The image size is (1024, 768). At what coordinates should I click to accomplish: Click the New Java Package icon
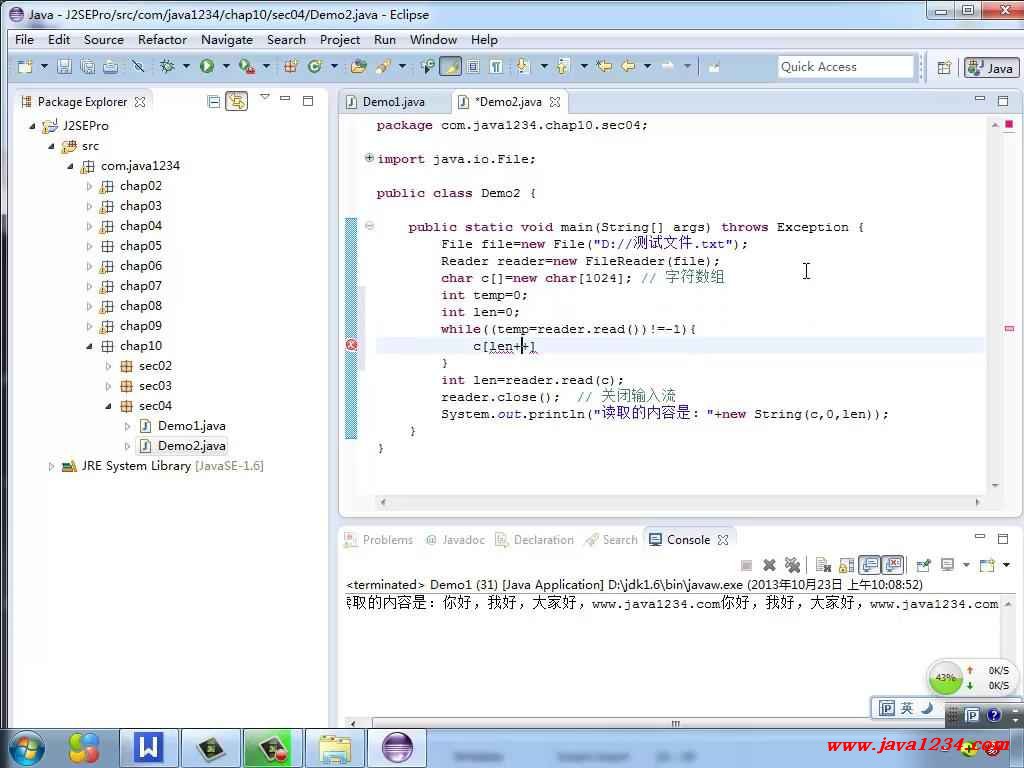click(x=291, y=66)
